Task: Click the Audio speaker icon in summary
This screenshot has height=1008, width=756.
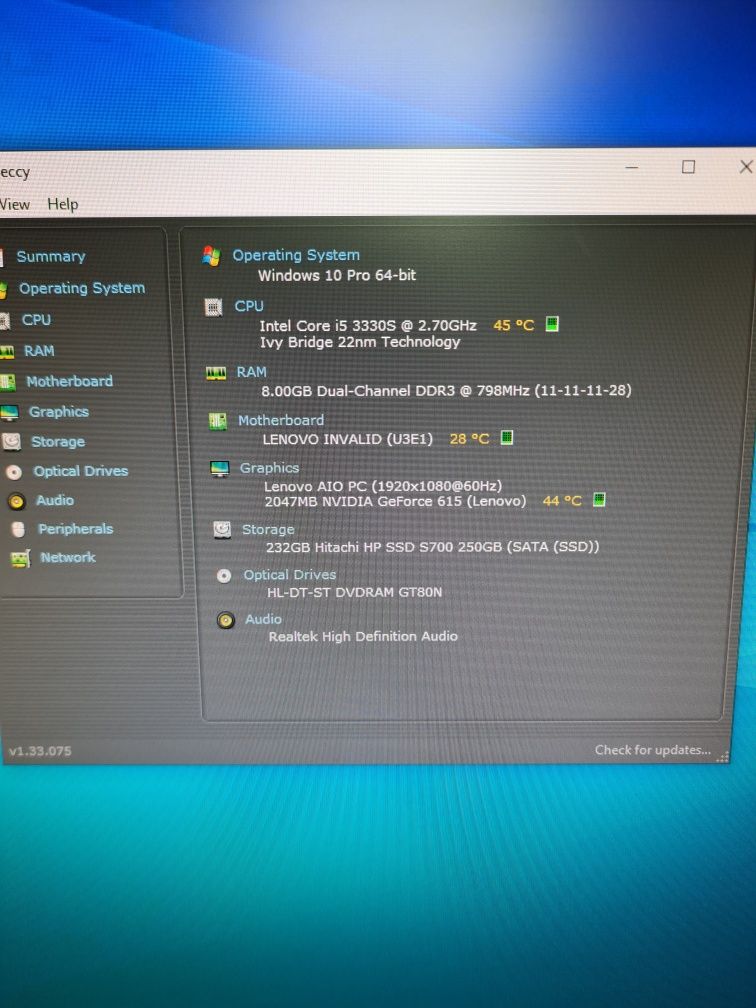Action: (x=226, y=620)
